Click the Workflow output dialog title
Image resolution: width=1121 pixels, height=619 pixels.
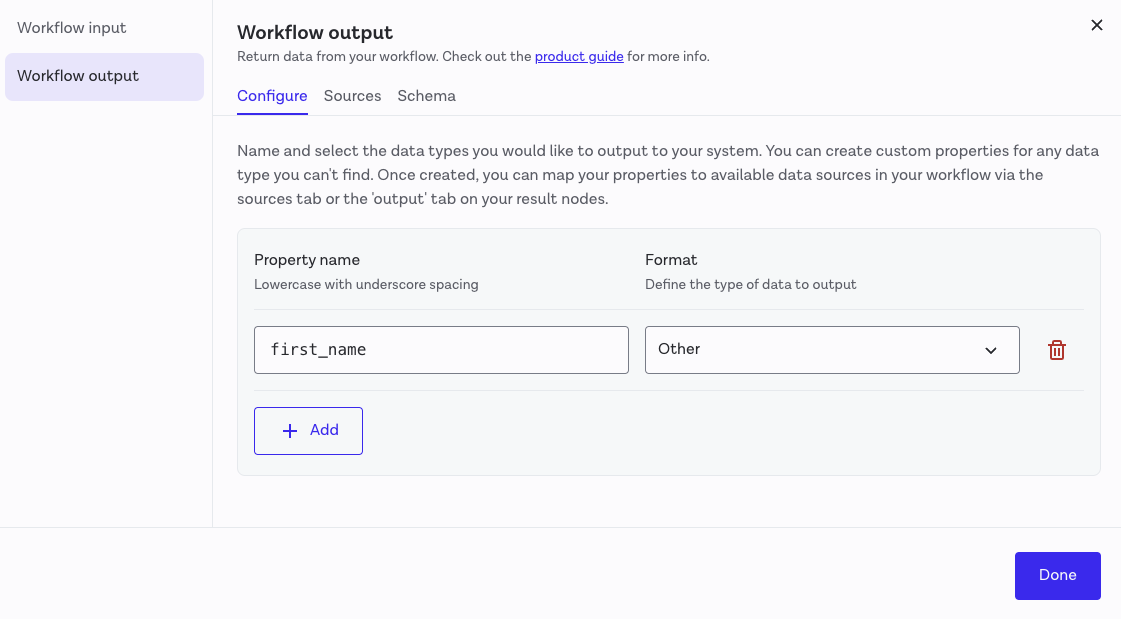point(315,33)
